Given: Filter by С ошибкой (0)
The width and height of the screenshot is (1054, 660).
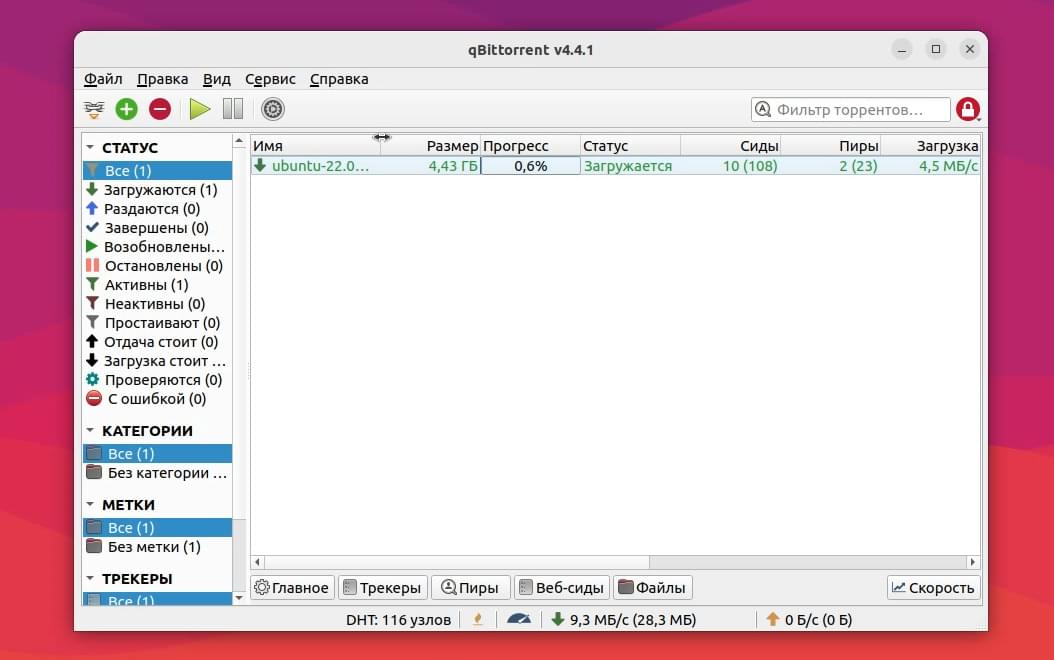Looking at the screenshot, I should coord(157,399).
